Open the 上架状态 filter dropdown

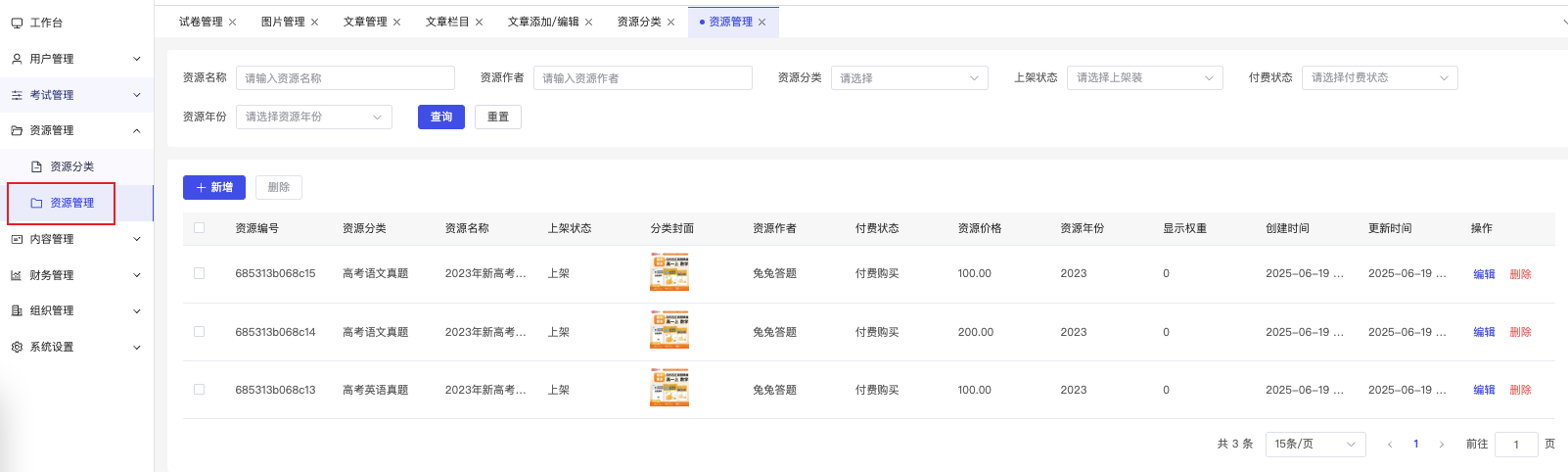click(1145, 77)
